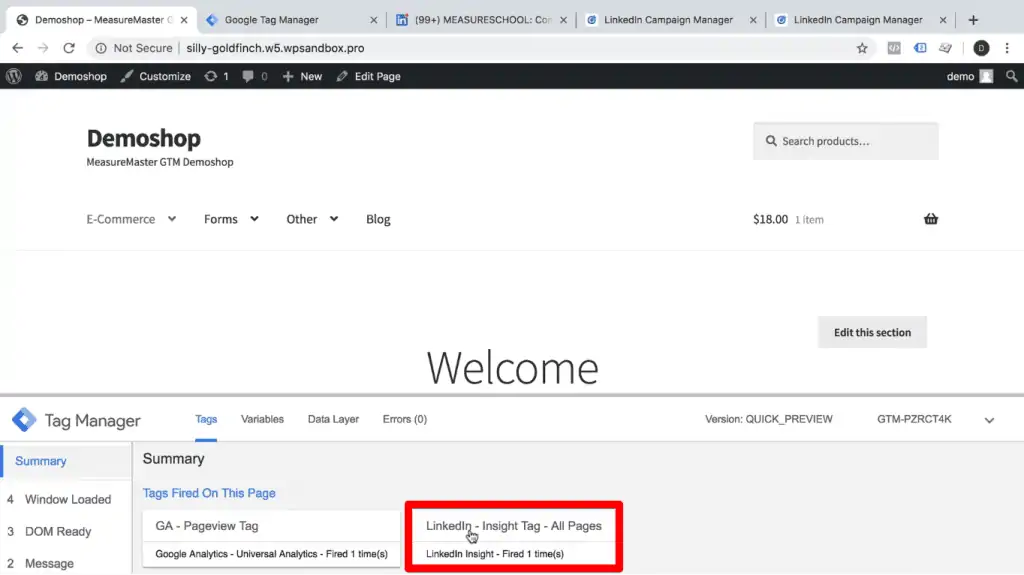Open Demoshop dashboard in admin bar
This screenshot has height=575, width=1024.
pos(71,76)
